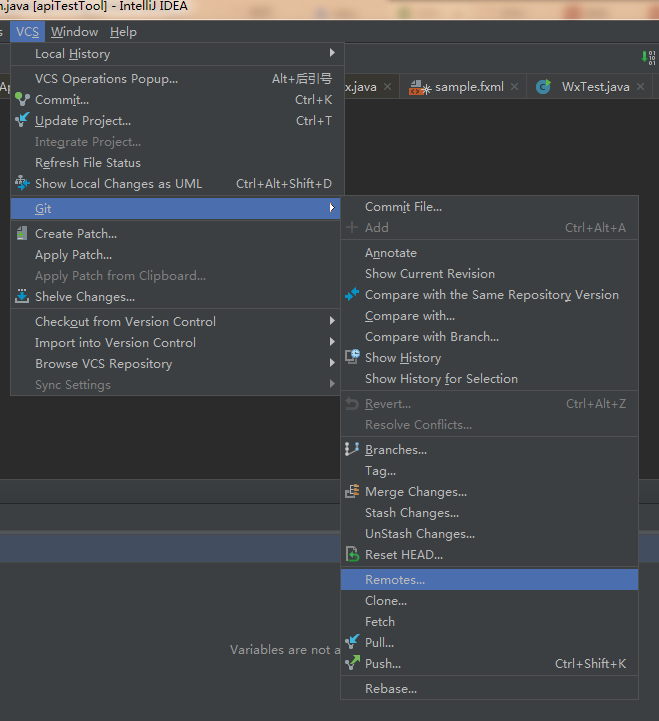The image size is (659, 721).
Task: Expand Checkout from Version Control arrow
Action: (332, 320)
